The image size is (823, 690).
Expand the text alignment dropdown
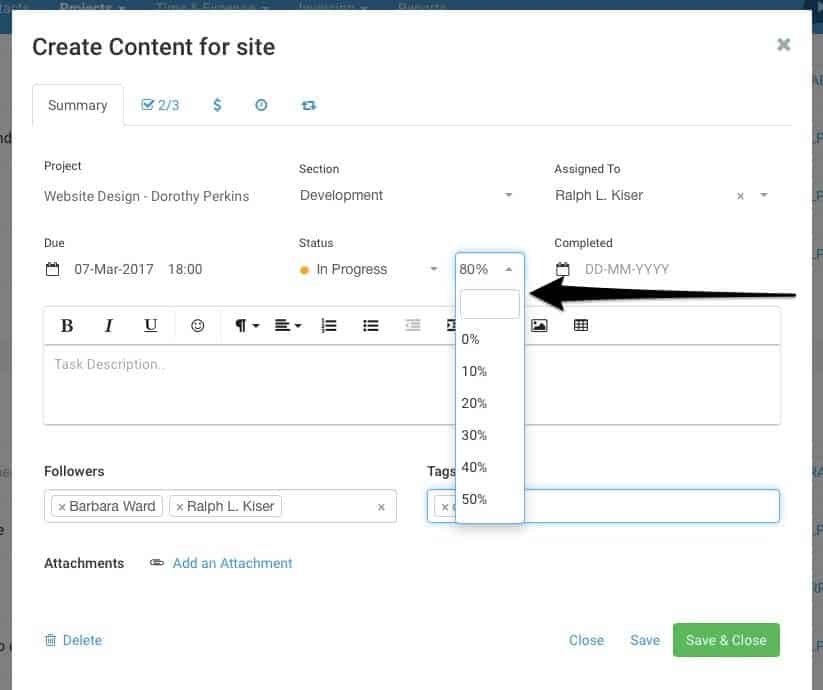(288, 325)
